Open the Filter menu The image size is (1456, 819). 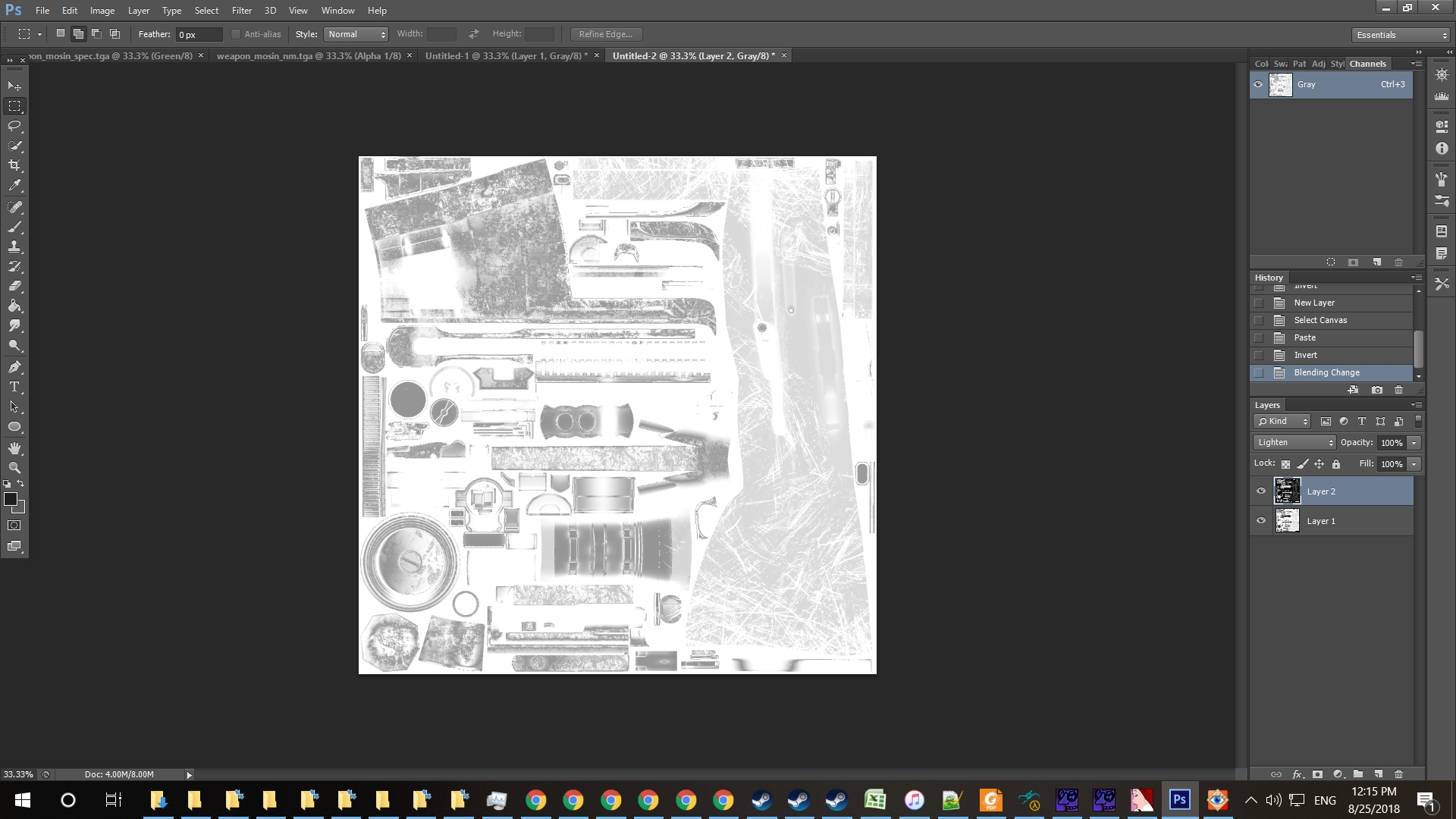coord(241,11)
